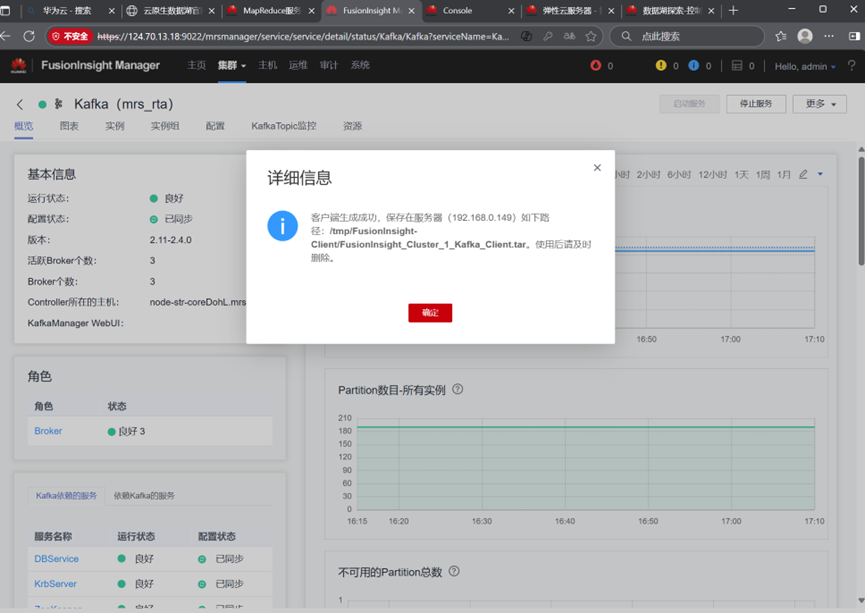Switch to the 配置 tab
This screenshot has height=613, width=865.
[215, 126]
